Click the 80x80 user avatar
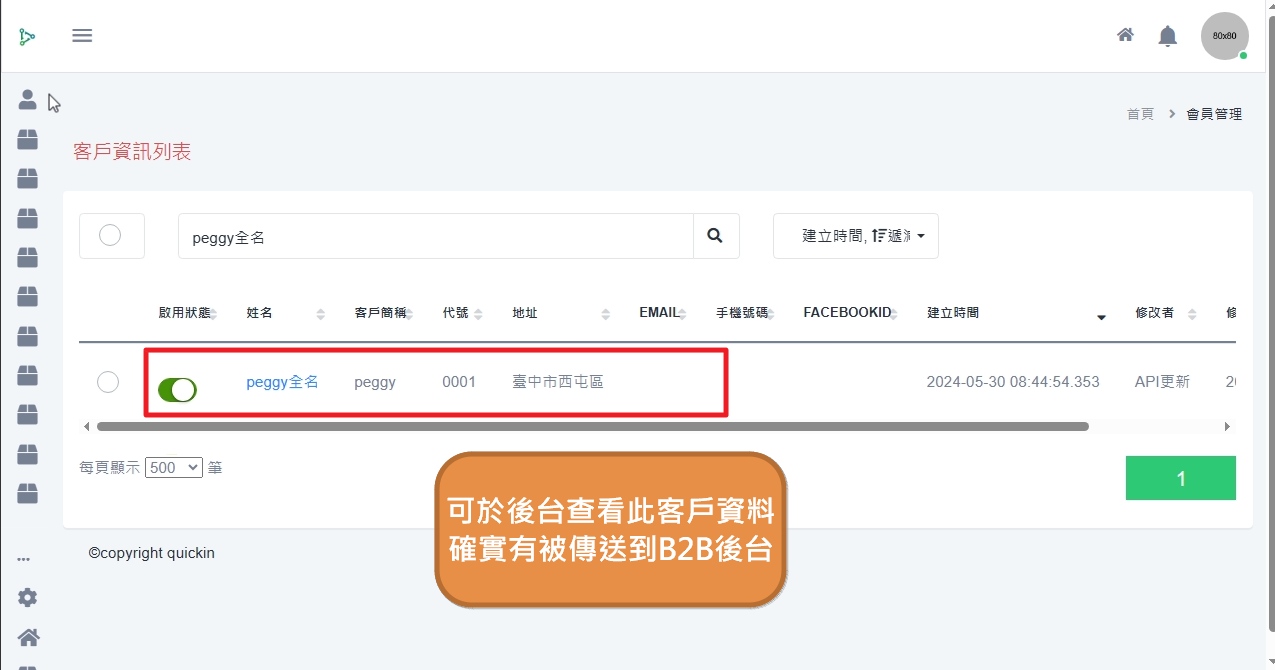Image resolution: width=1275 pixels, height=670 pixels. [x=1224, y=36]
